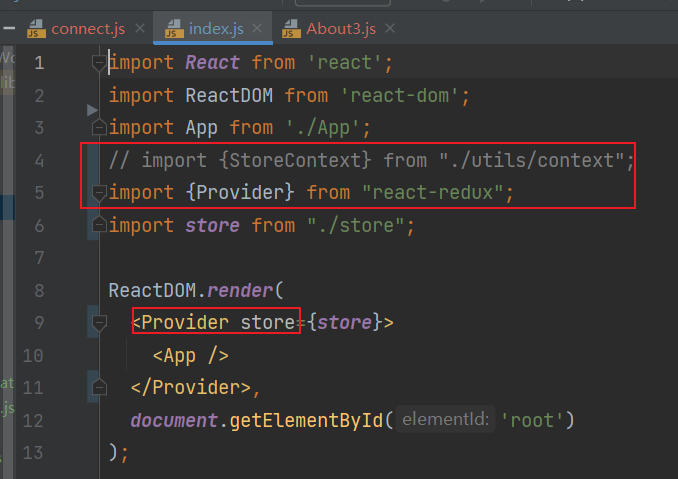Click the './App' path string

(x=323, y=128)
